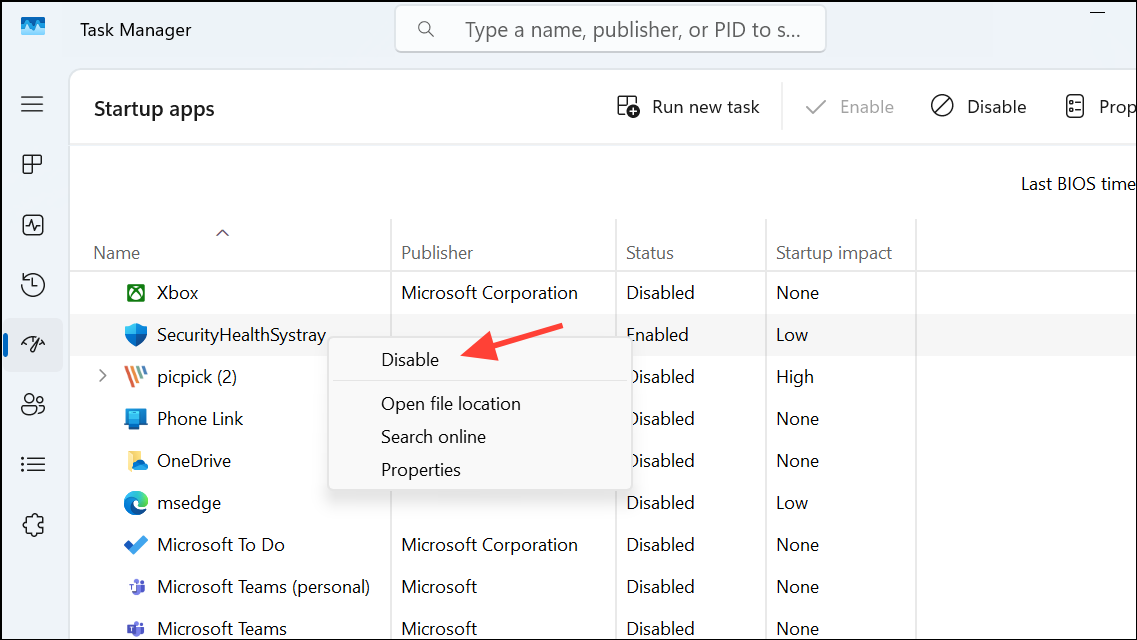Select the Phone Link row name
1137x640 pixels.
(x=200, y=419)
